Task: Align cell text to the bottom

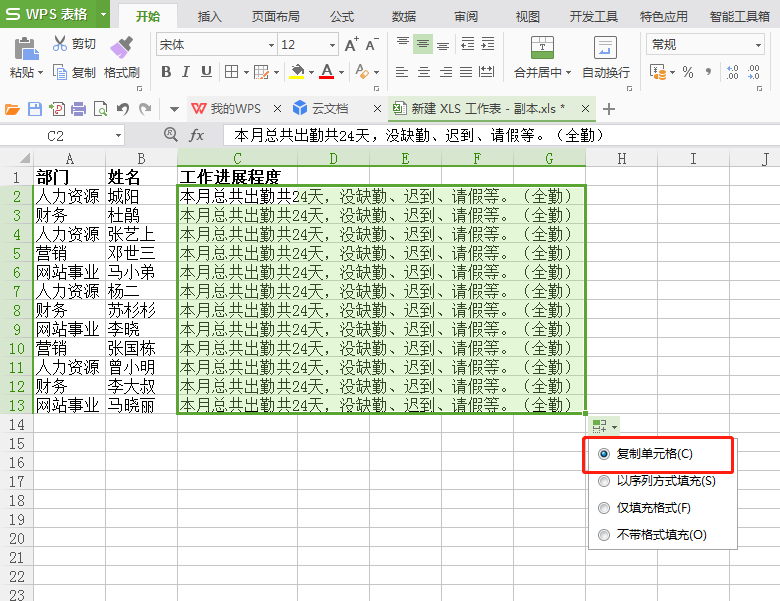Action: click(x=443, y=45)
